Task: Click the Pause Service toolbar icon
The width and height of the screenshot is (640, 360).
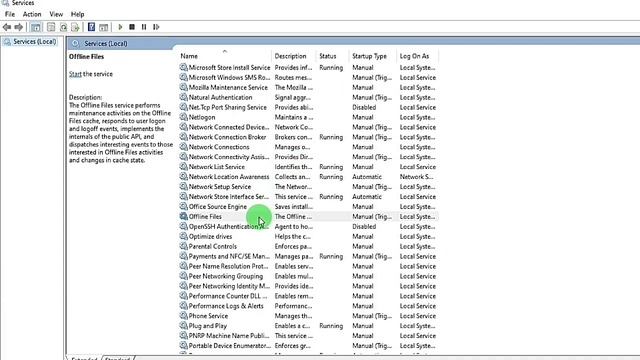Action: tap(144, 27)
